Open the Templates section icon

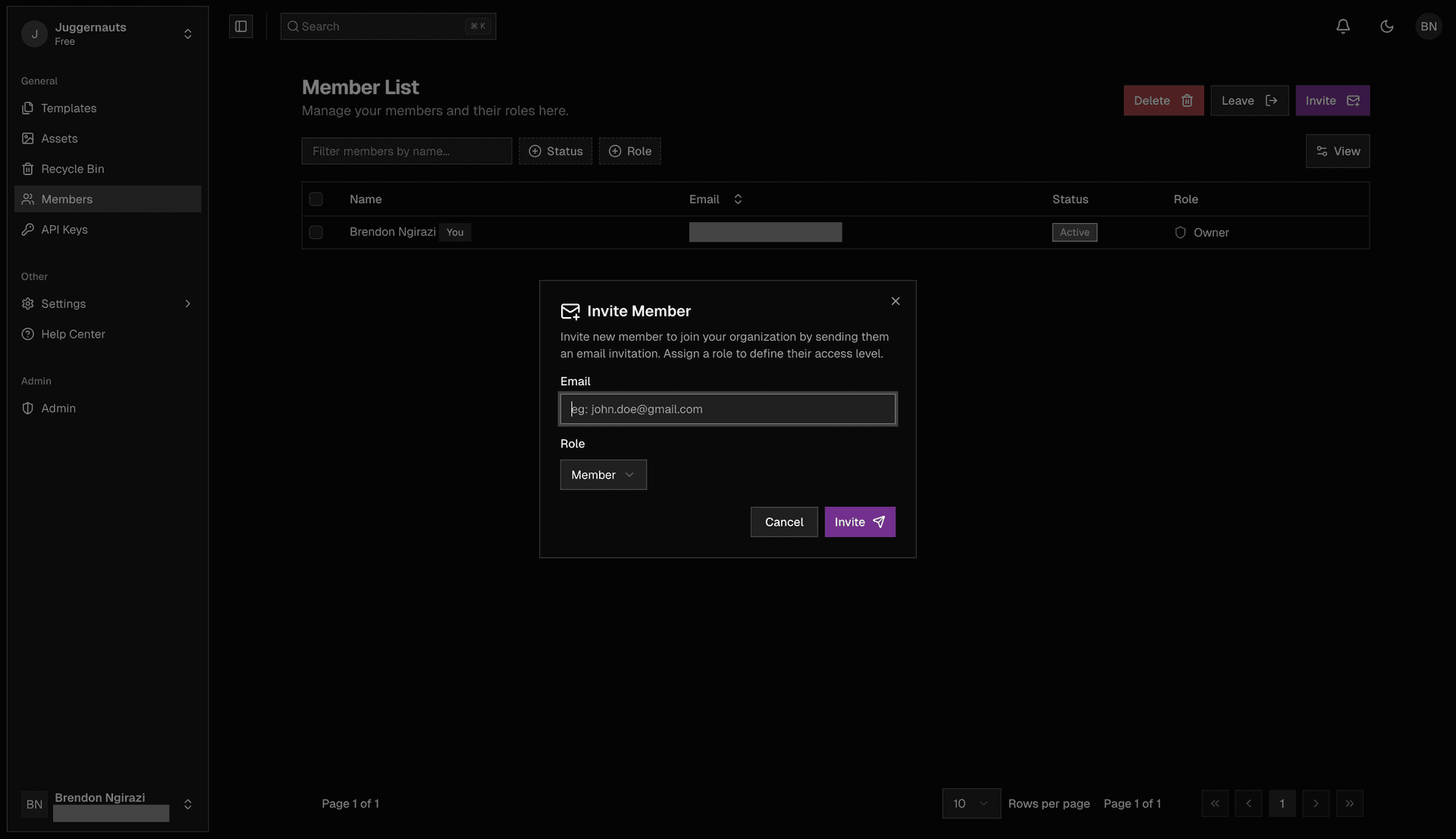click(x=28, y=108)
